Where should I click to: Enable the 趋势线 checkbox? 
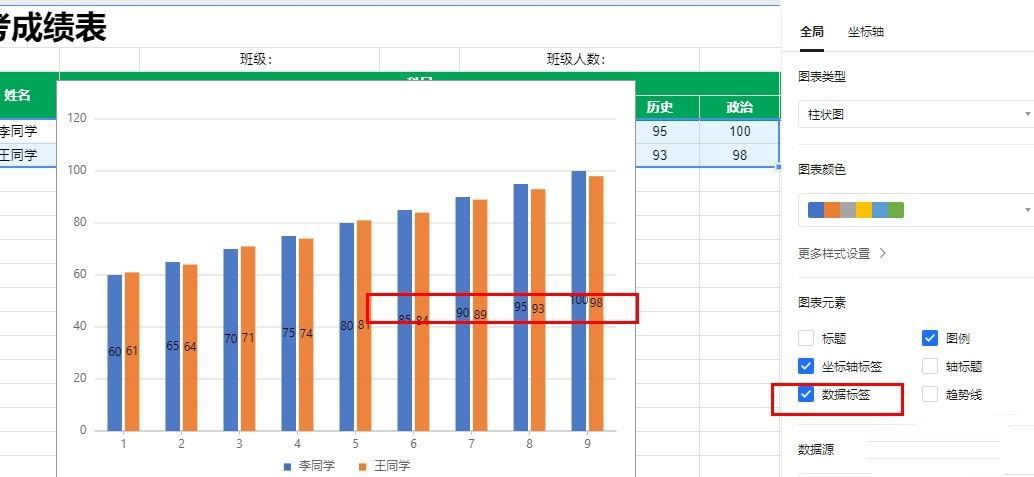[x=930, y=395]
